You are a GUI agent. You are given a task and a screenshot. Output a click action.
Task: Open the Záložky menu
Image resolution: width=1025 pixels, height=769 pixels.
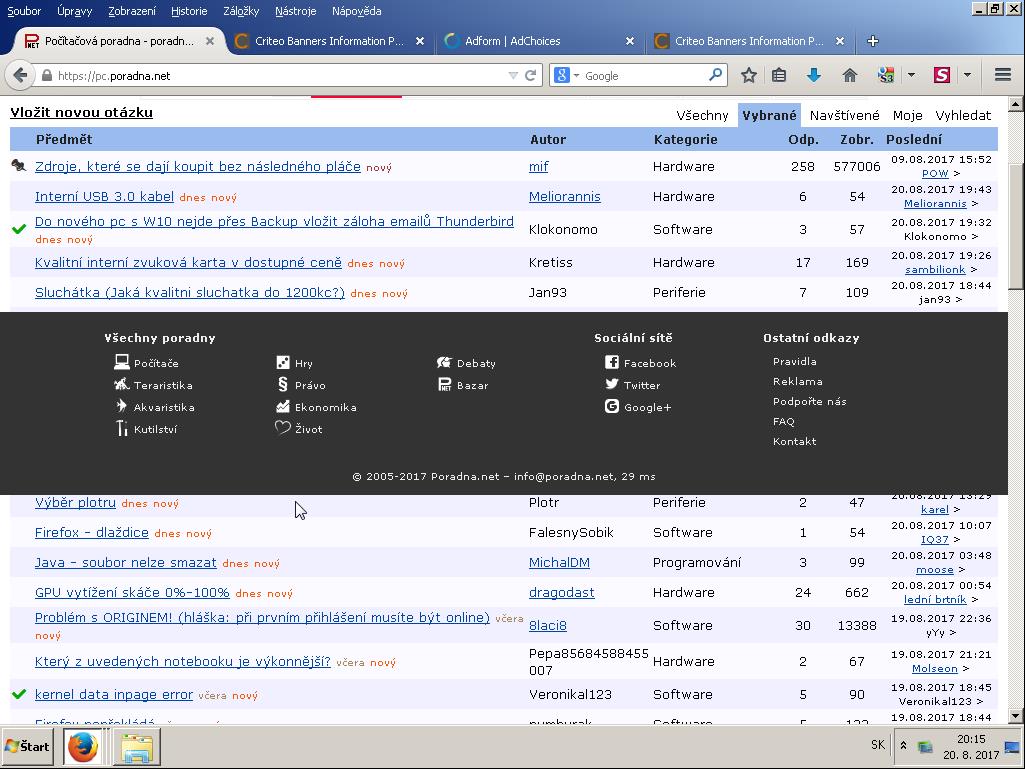coord(240,11)
